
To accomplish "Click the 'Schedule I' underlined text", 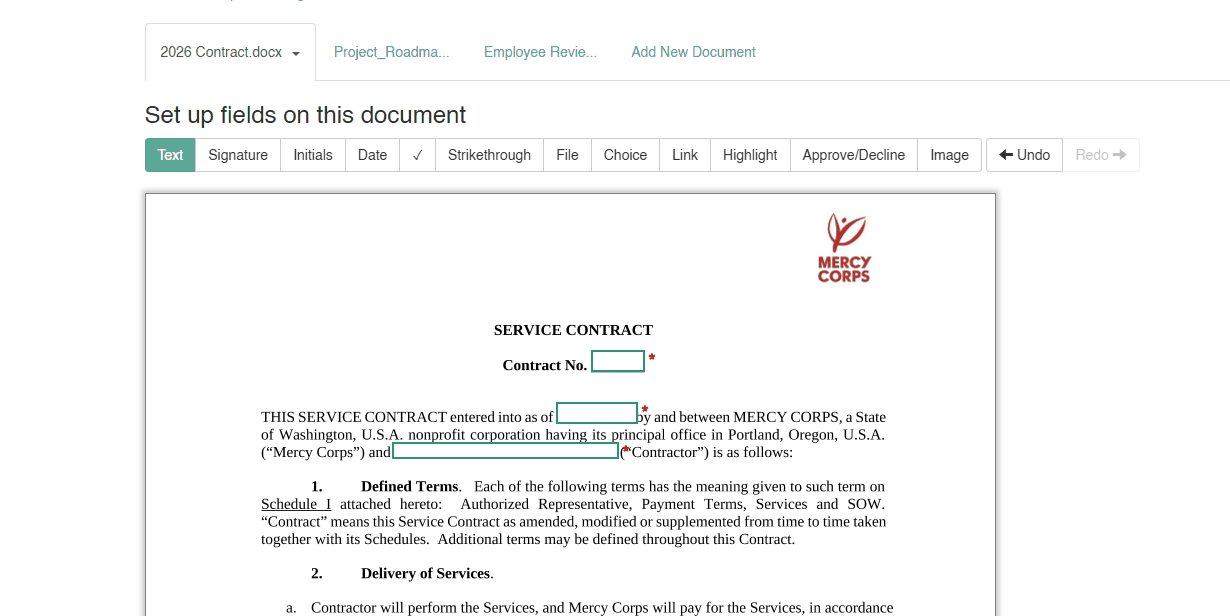I will (296, 504).
